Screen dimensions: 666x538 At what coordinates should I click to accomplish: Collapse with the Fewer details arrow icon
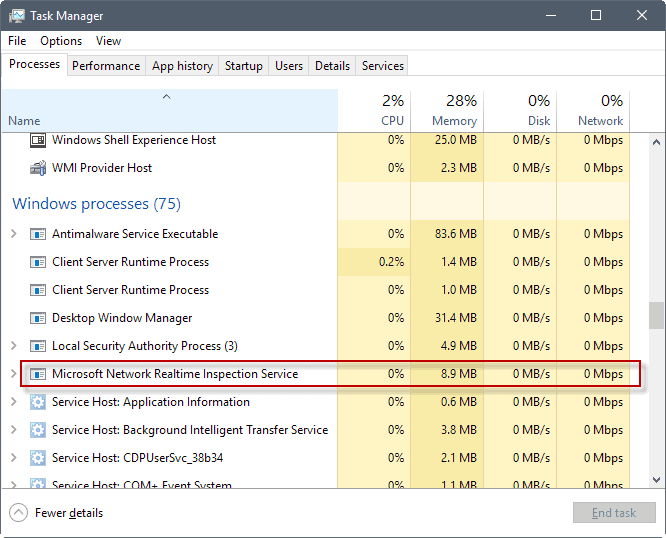pyautogui.click(x=18, y=513)
